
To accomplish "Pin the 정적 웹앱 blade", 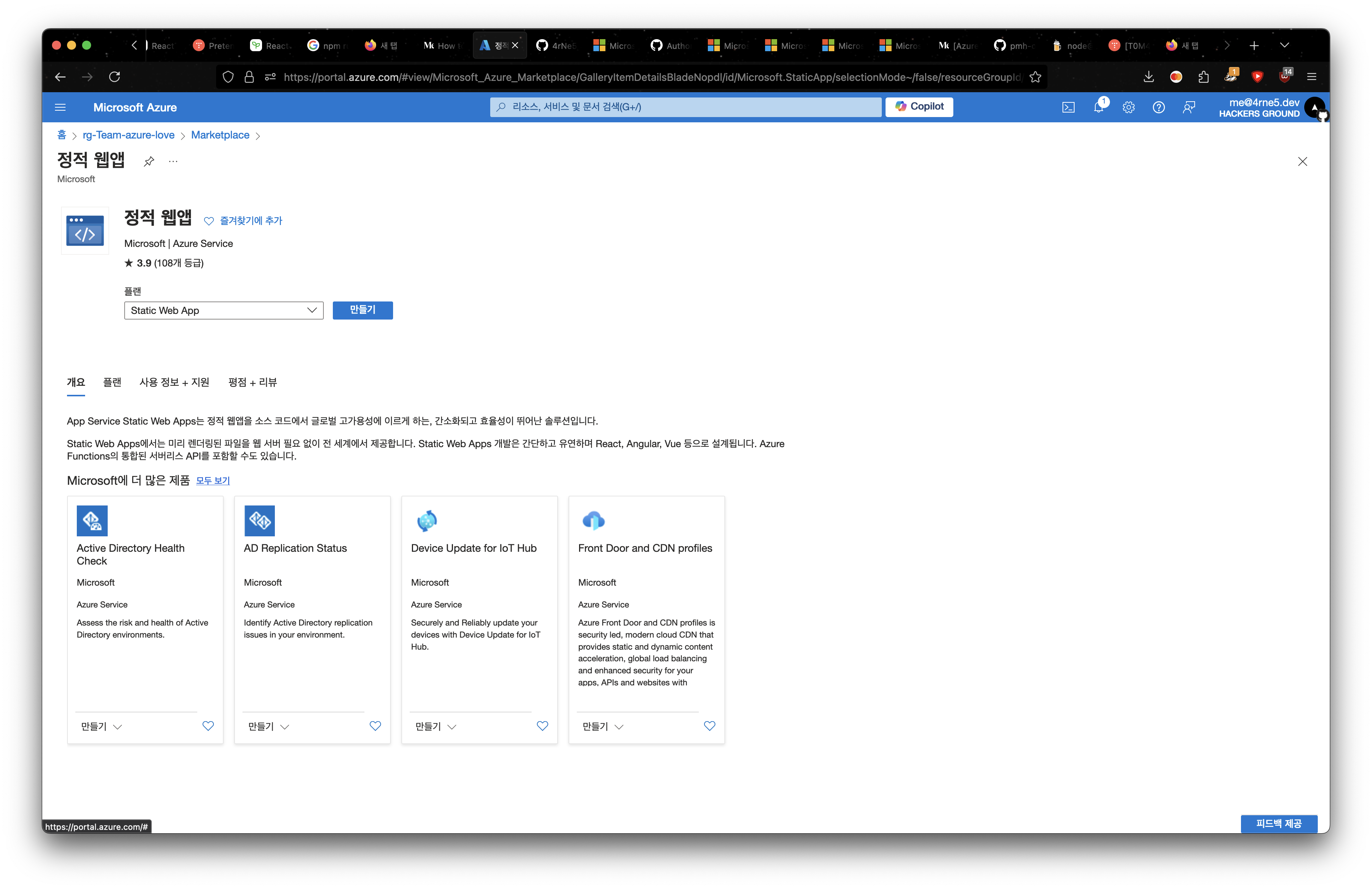I will [149, 161].
